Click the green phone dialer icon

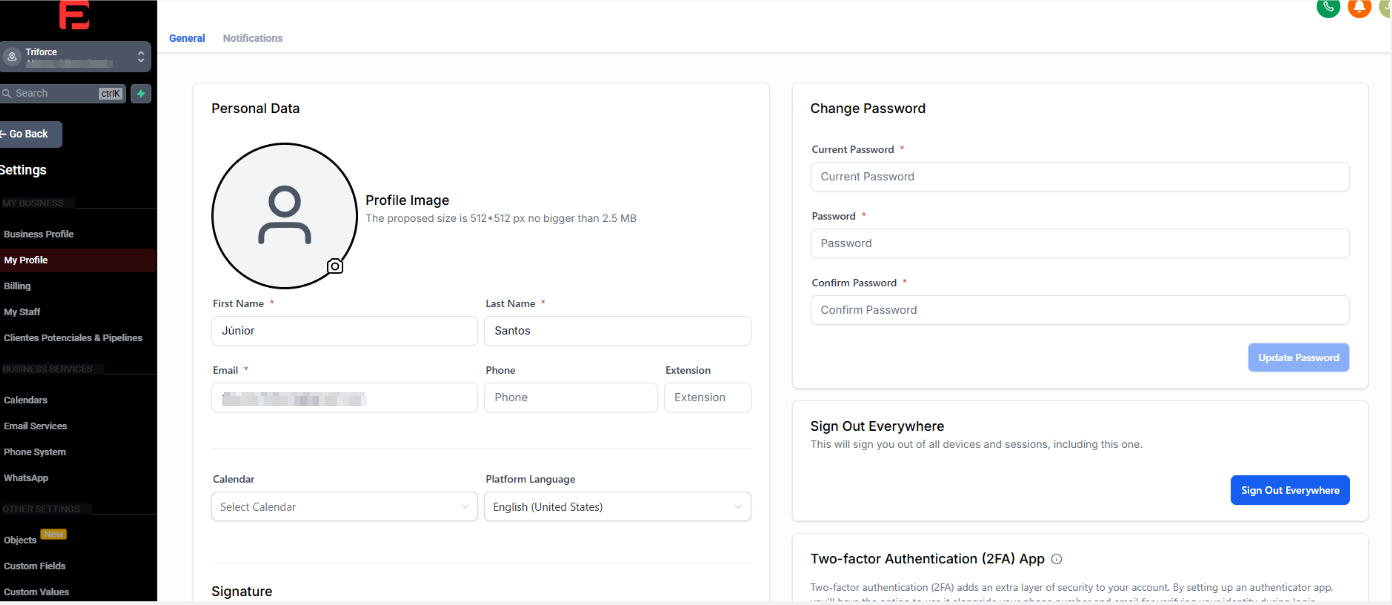point(1328,6)
